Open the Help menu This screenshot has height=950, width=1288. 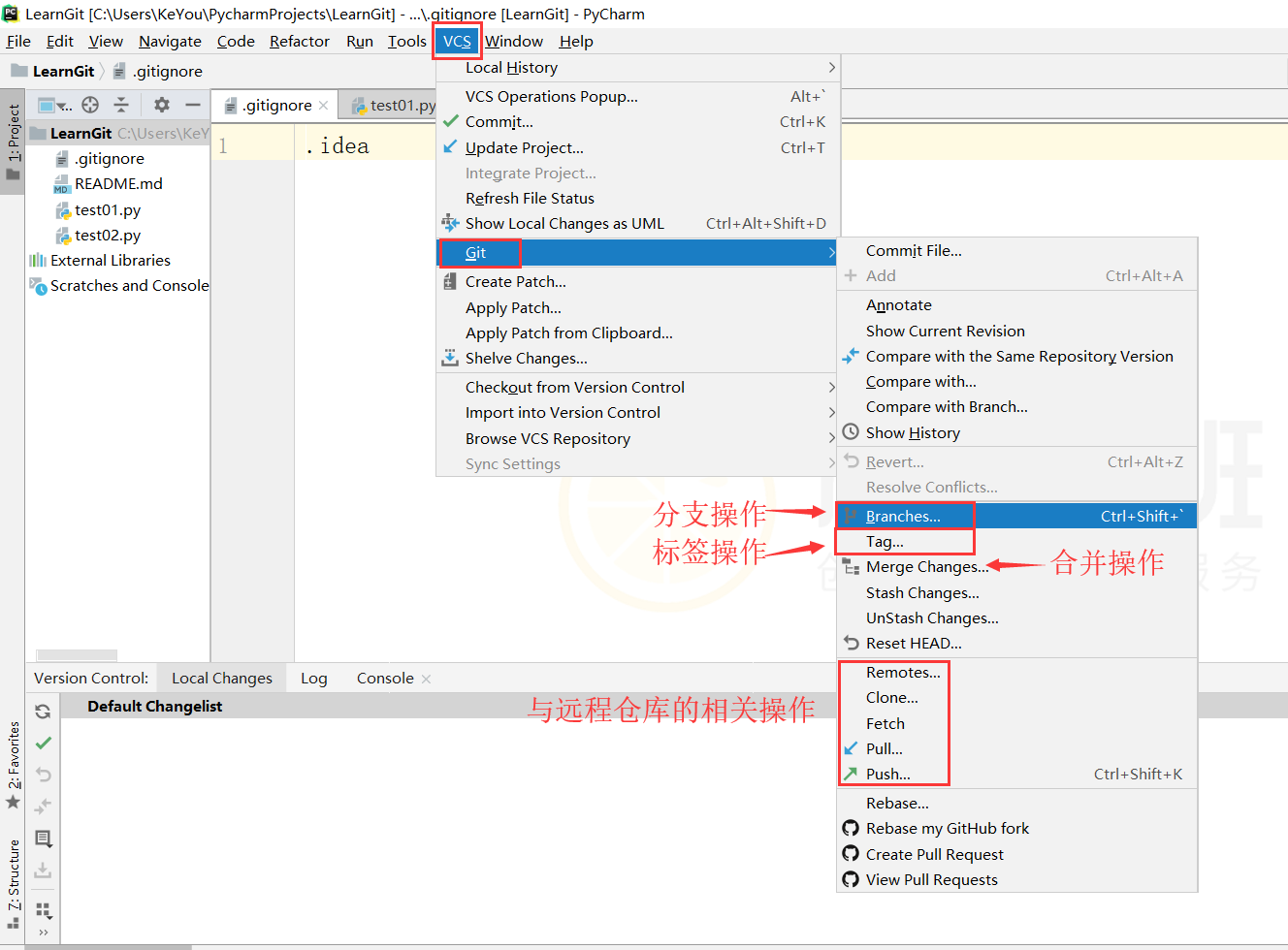[x=576, y=42]
